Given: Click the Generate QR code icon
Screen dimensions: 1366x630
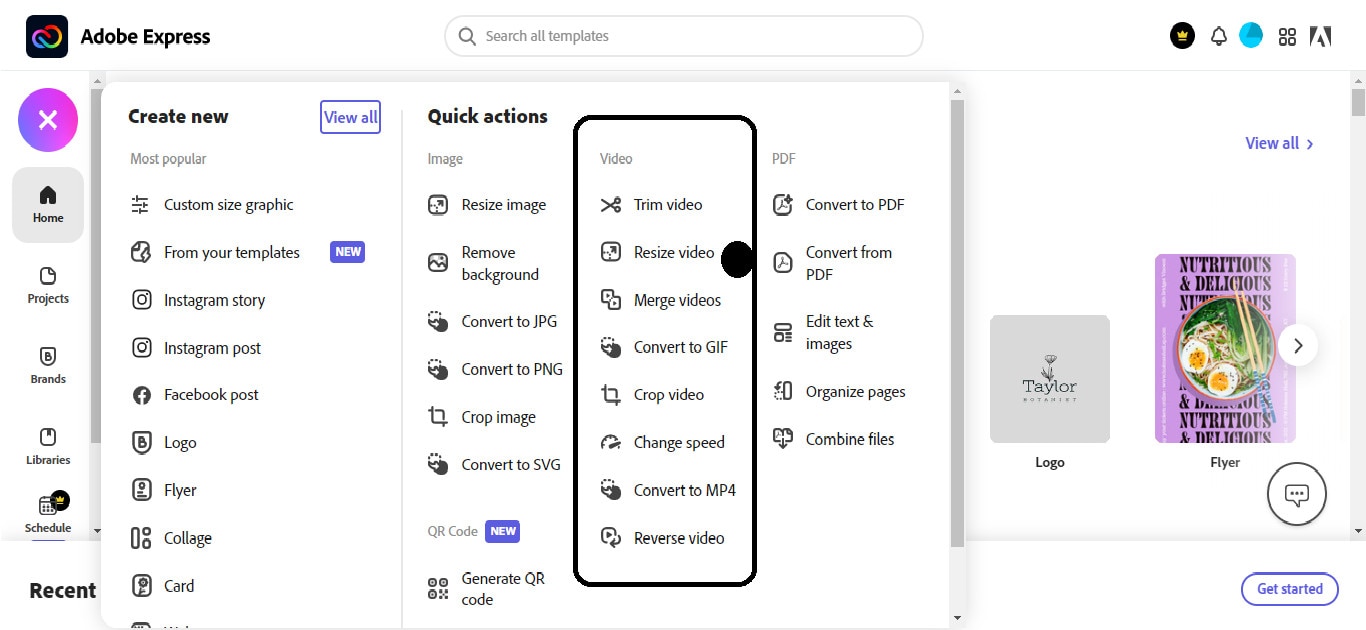Looking at the screenshot, I should click(438, 589).
